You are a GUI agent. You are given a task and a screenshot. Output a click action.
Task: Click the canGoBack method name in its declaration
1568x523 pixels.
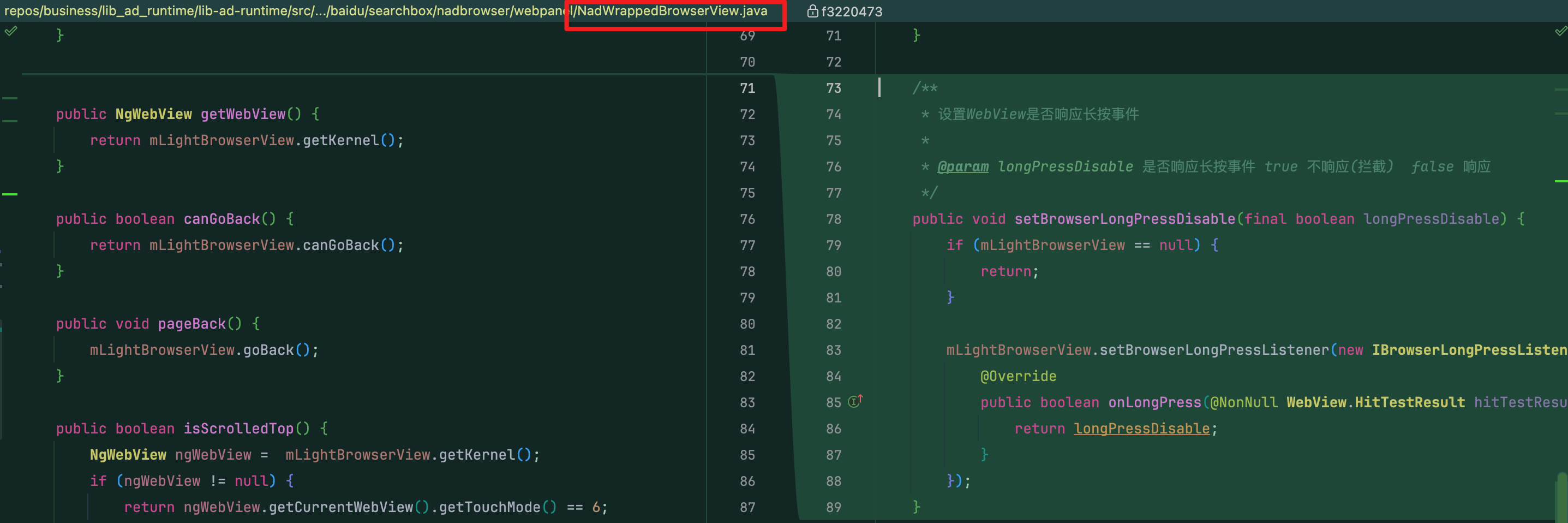[x=222, y=219]
